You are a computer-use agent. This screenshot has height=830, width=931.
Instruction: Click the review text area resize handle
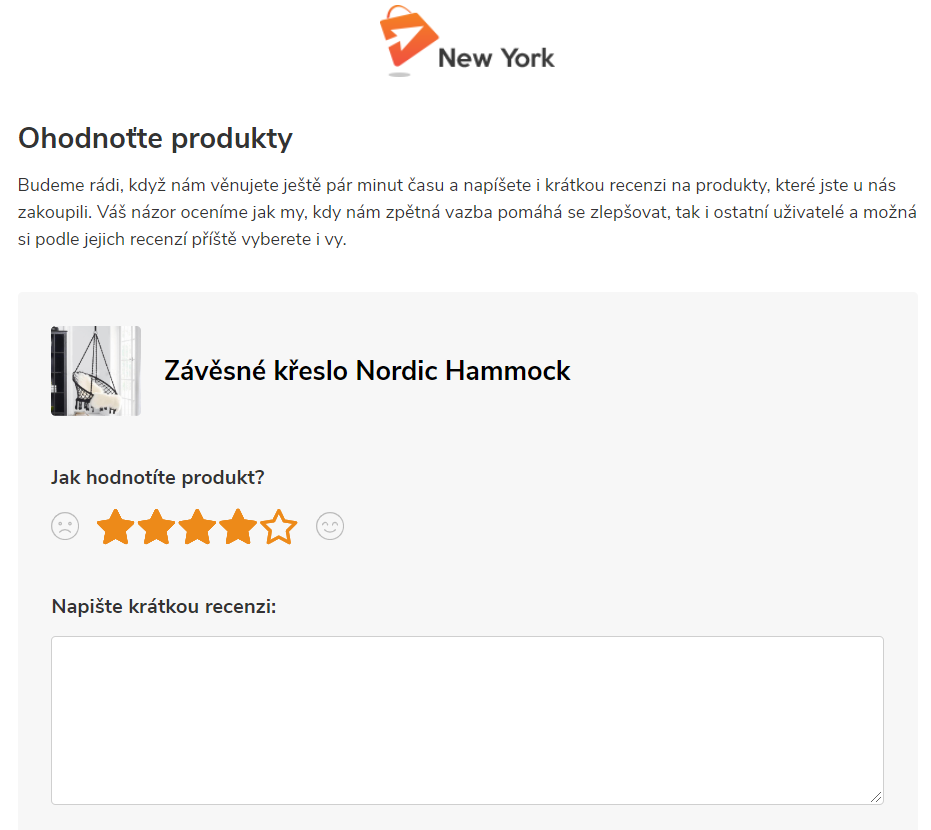877,797
